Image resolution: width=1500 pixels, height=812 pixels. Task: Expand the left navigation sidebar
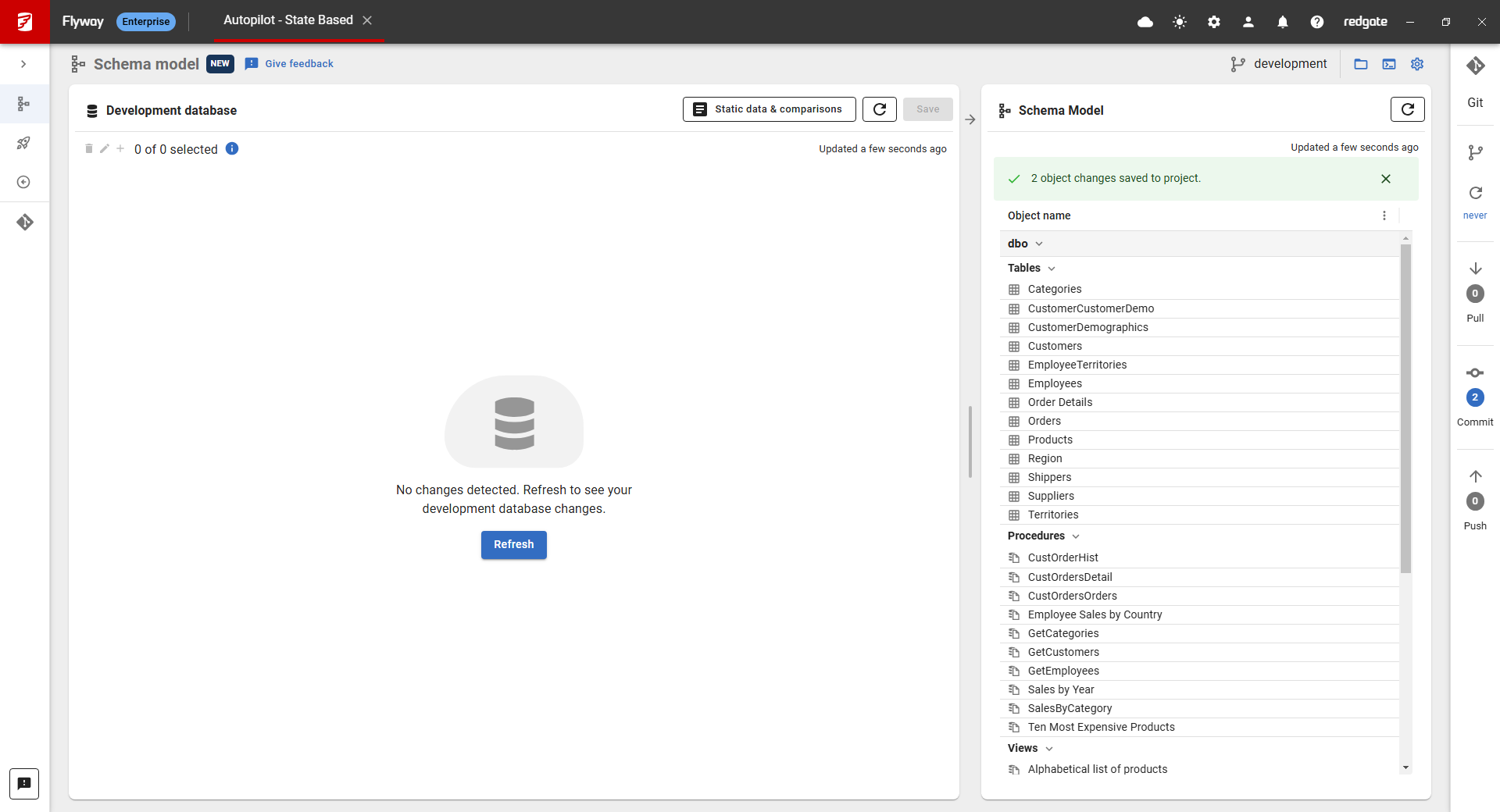(x=24, y=64)
